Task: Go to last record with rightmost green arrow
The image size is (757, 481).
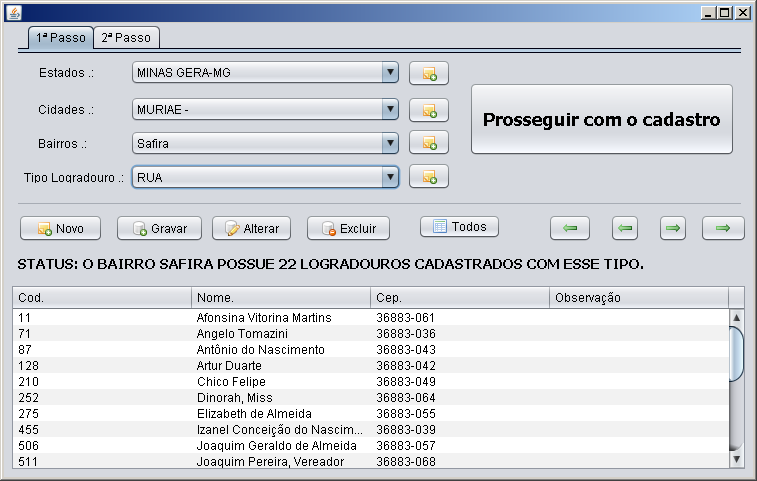Action: pos(723,228)
